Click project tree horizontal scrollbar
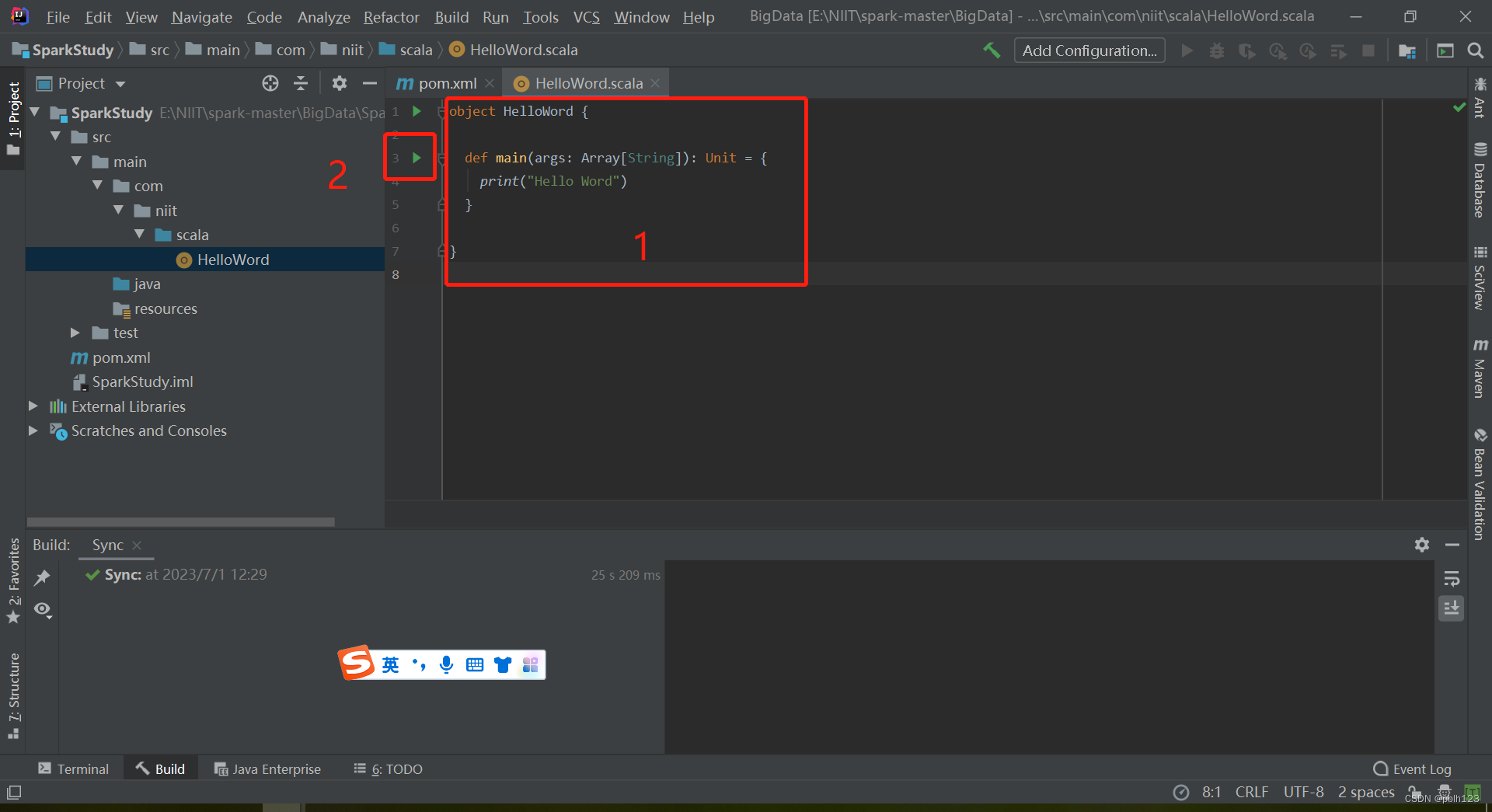Image resolution: width=1492 pixels, height=812 pixels. tap(180, 522)
